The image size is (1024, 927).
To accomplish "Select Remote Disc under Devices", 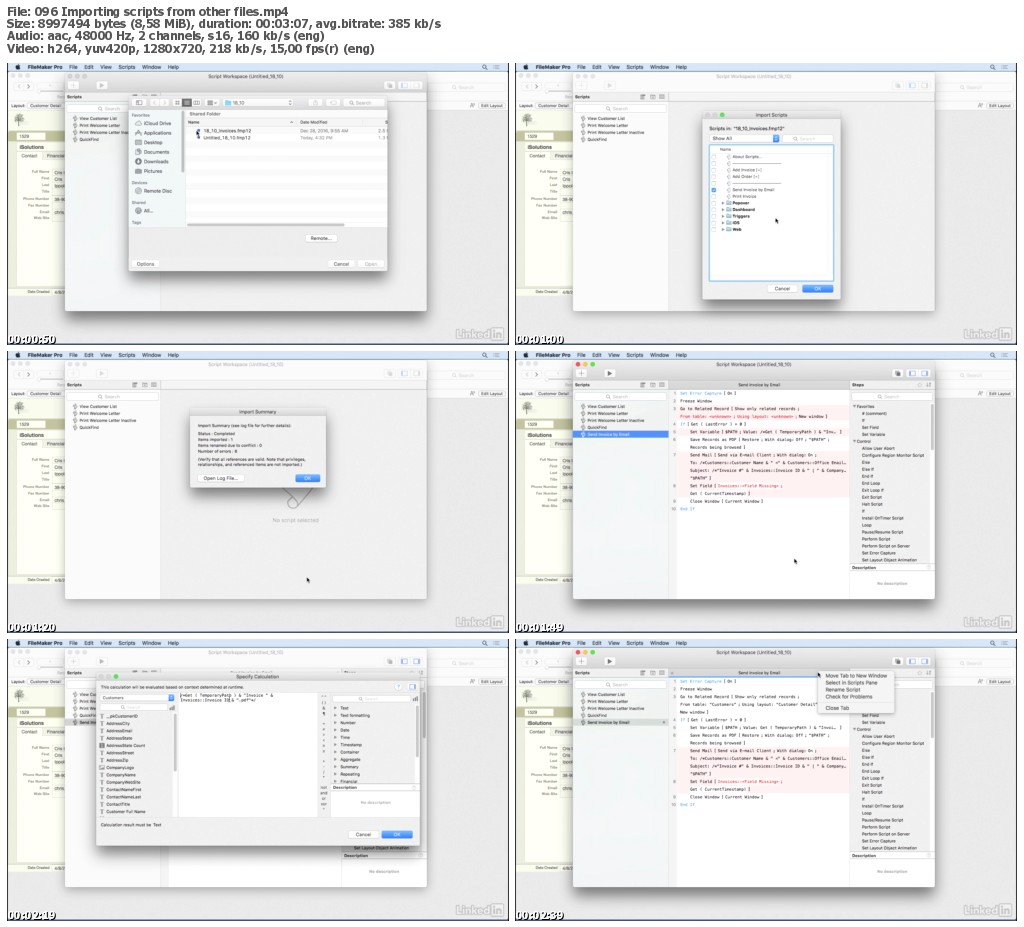I will (153, 191).
